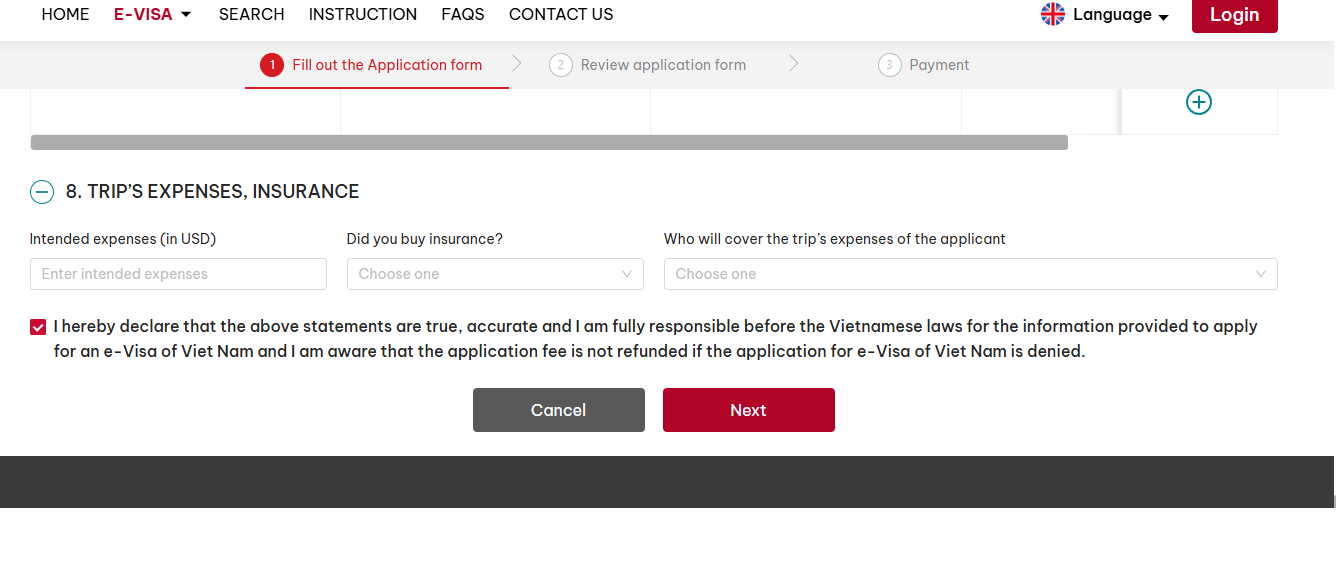Focus the Intended expenses input field

(178, 274)
